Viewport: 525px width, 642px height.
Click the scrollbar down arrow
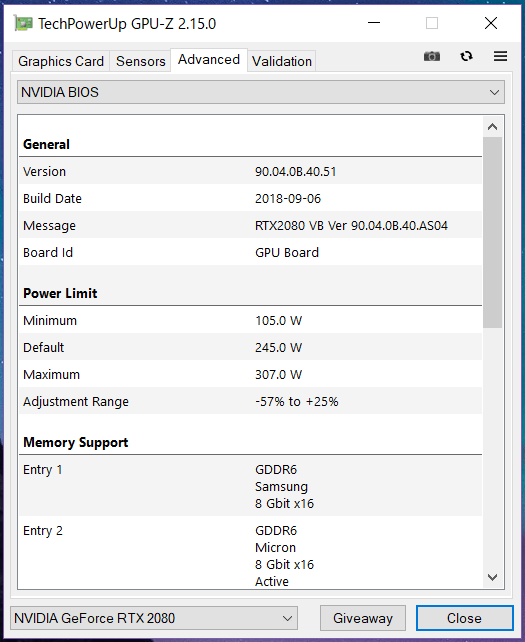493,577
